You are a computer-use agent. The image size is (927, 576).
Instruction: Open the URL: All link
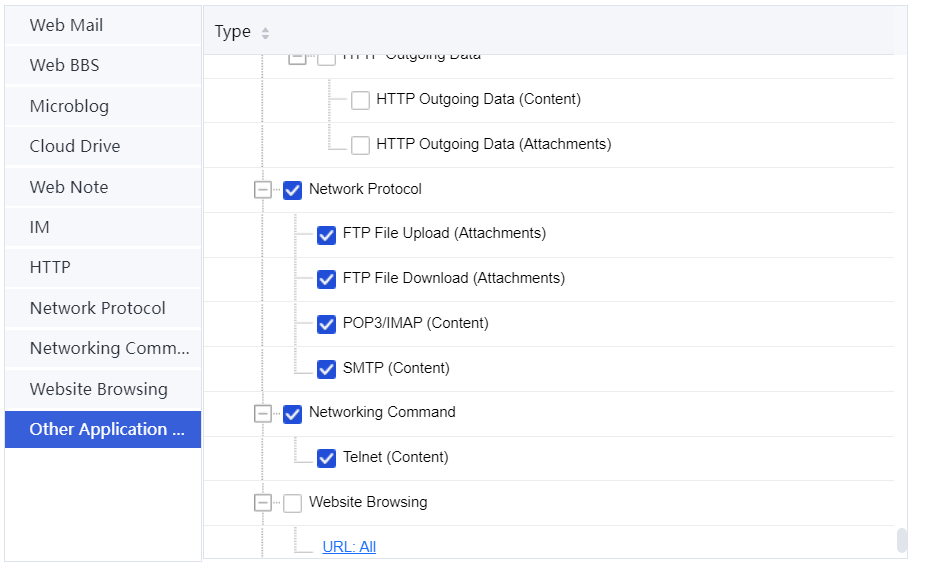coord(349,547)
